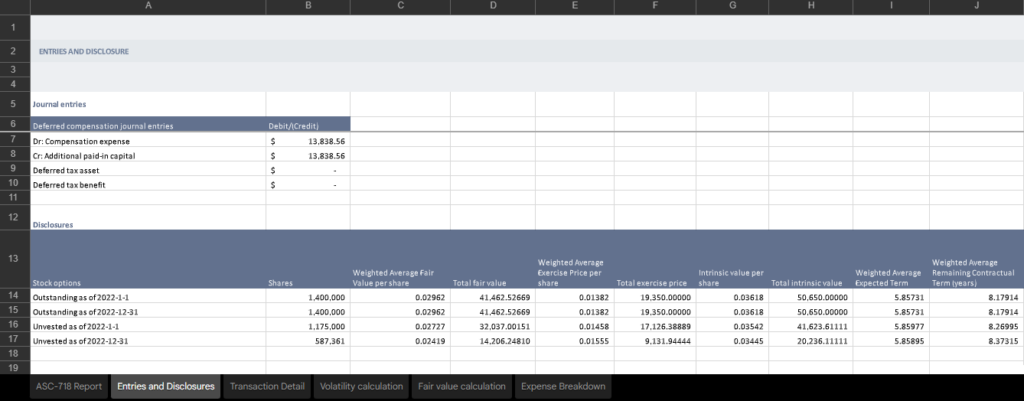The image size is (1024, 401).
Task: Select the Debit/(Credit) header cell
Action: (x=308, y=125)
